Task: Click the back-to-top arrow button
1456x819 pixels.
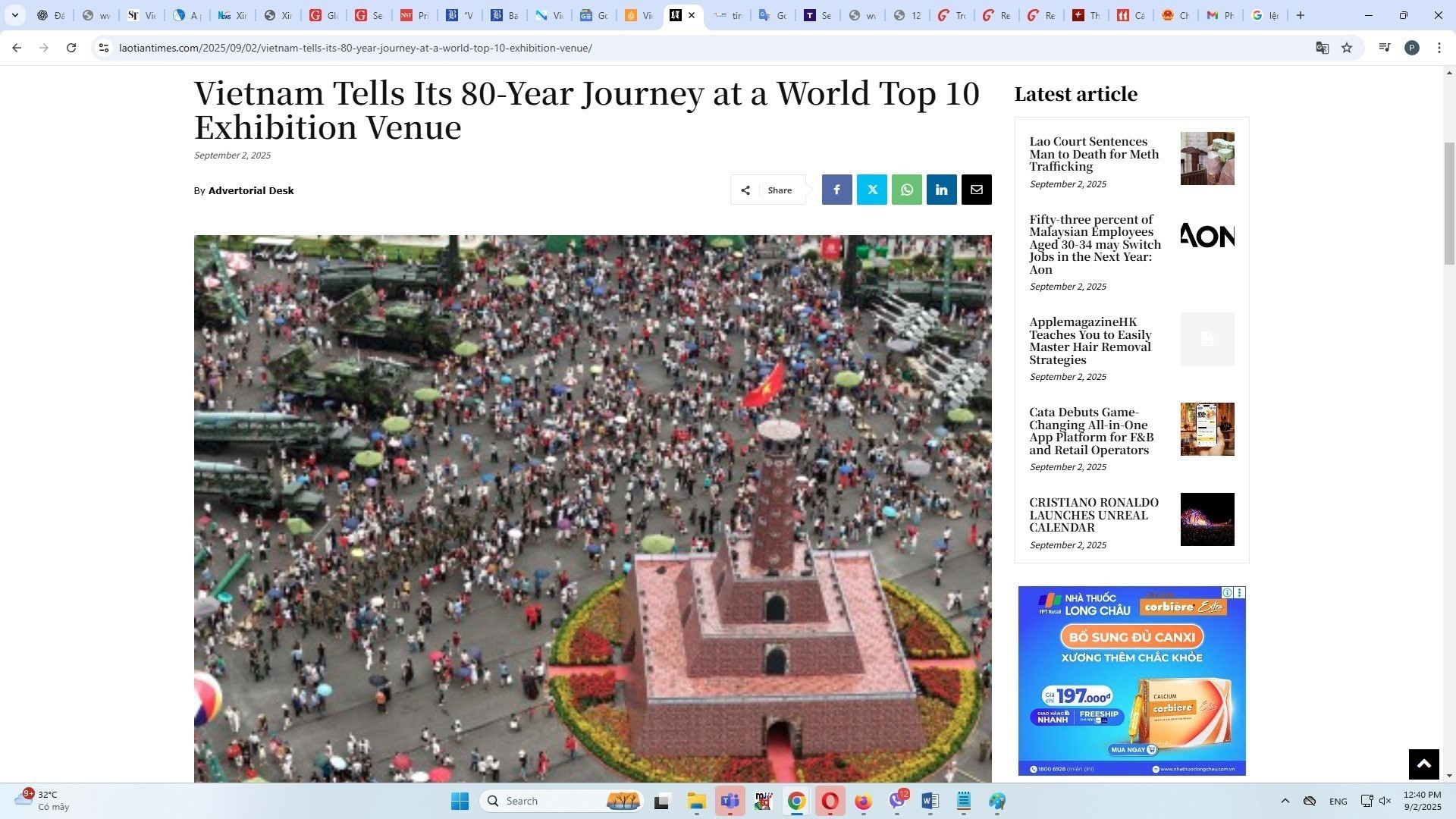Action: [1423, 764]
